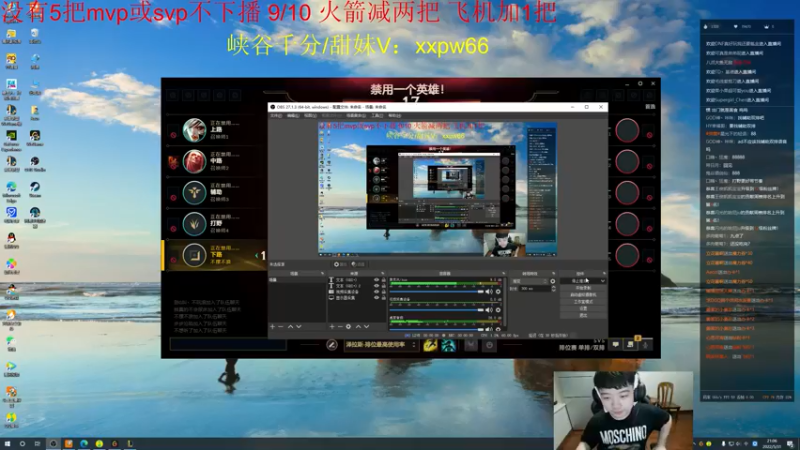Expand the 停止推流 streaming button dropdown

tap(603, 281)
